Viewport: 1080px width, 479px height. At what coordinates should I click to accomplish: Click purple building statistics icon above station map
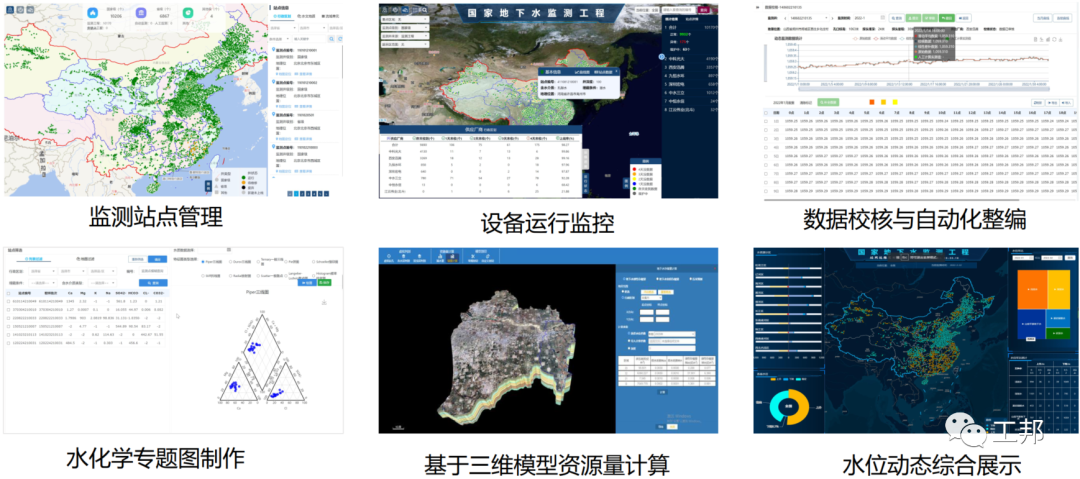coord(141,13)
